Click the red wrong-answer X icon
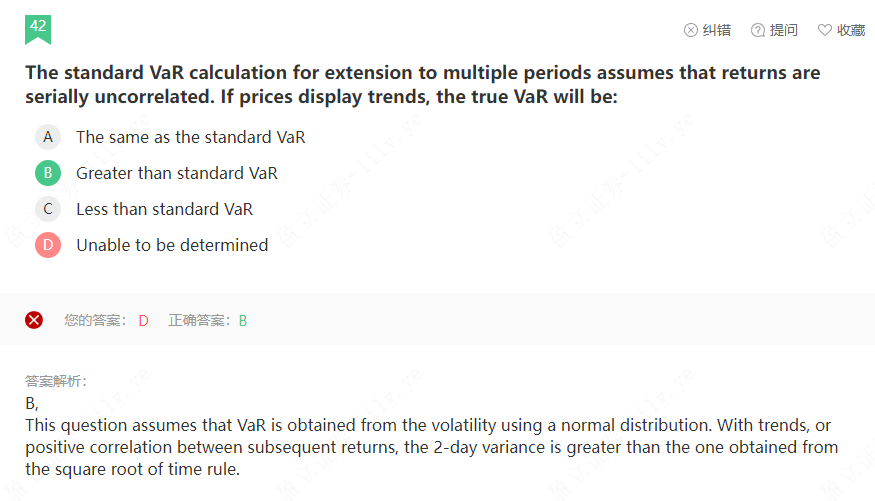The image size is (875, 501). pos(34,320)
